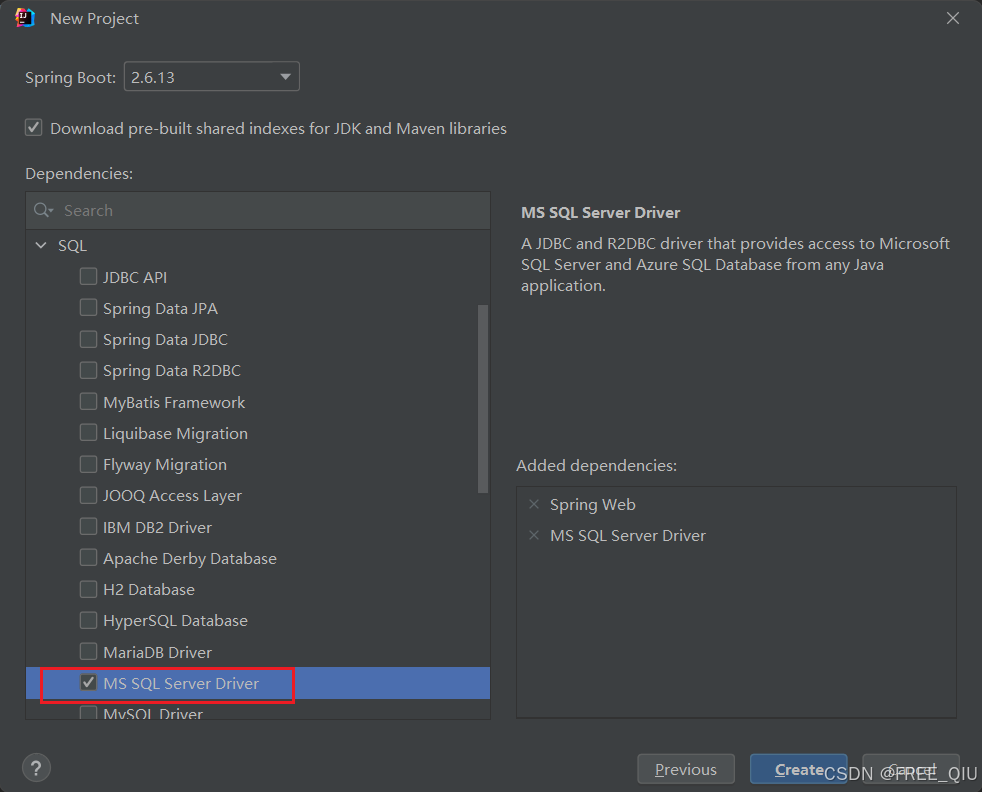
Task: Check the JDBC API dependency
Action: coord(88,276)
